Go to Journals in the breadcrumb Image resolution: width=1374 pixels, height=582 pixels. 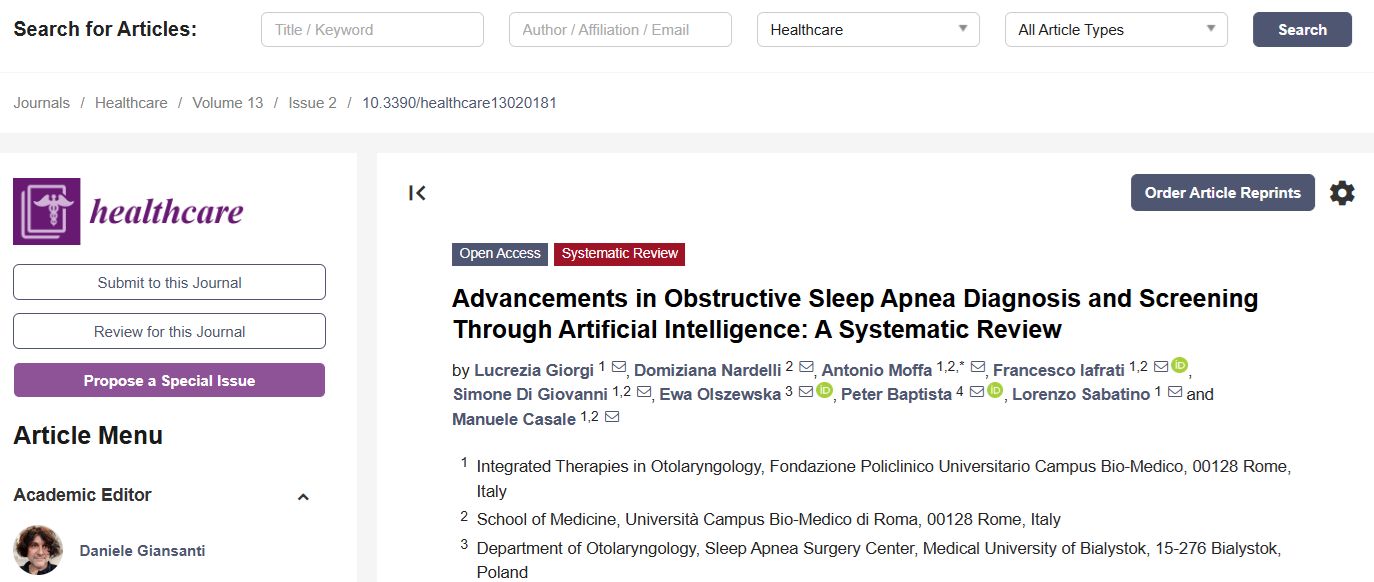[x=42, y=103]
